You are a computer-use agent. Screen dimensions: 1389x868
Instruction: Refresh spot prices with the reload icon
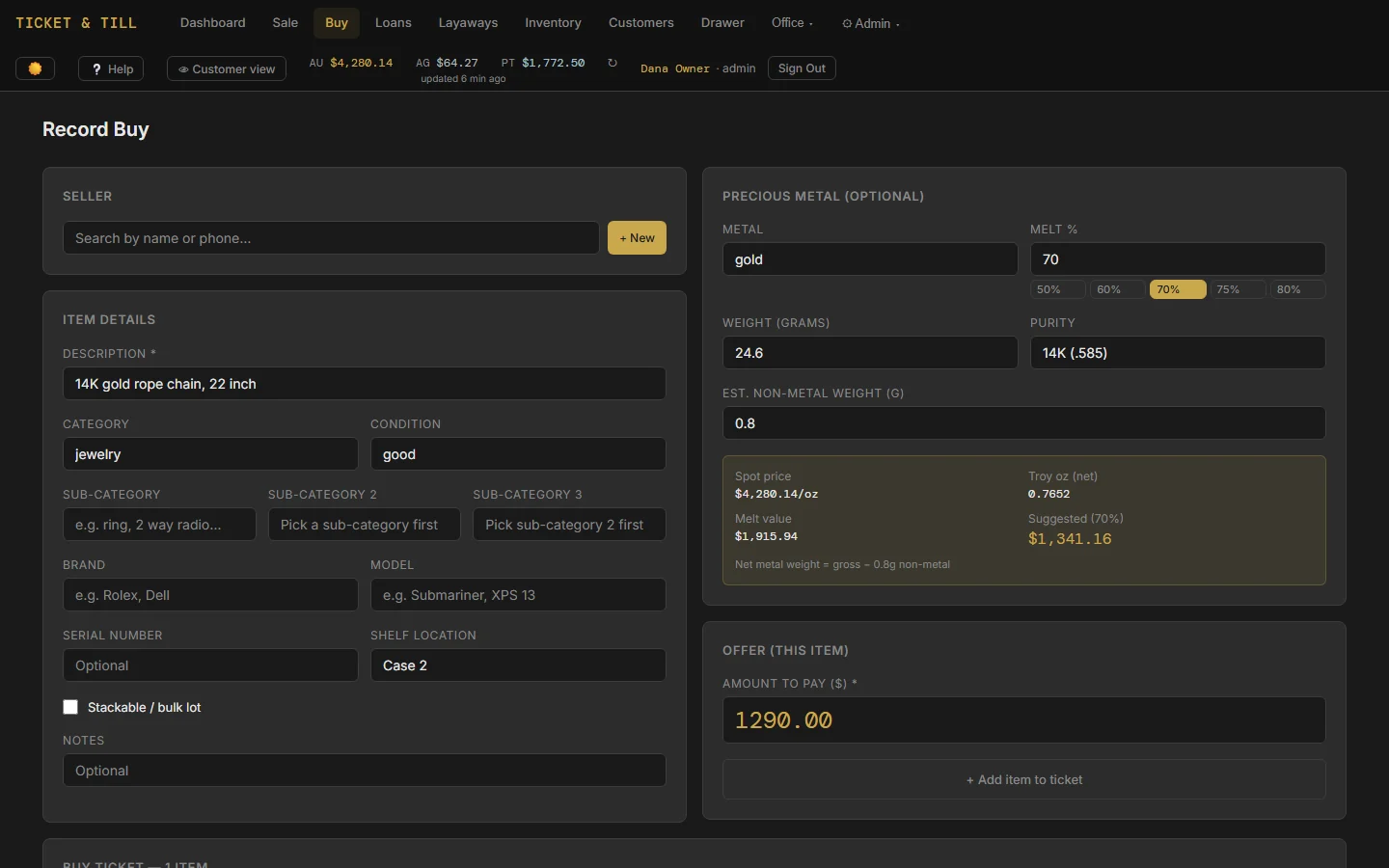pos(612,63)
